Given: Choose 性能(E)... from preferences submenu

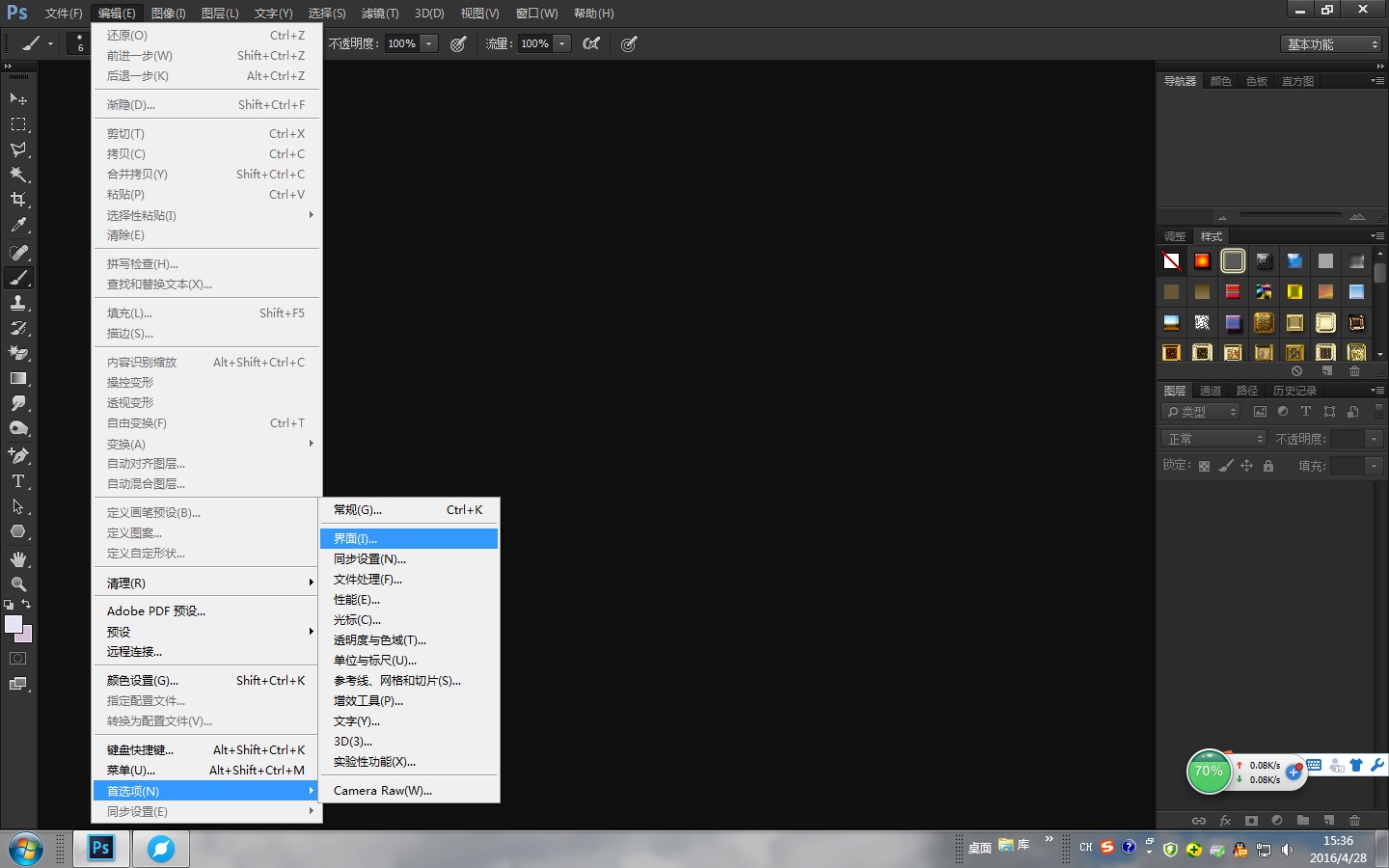Looking at the screenshot, I should tap(409, 599).
